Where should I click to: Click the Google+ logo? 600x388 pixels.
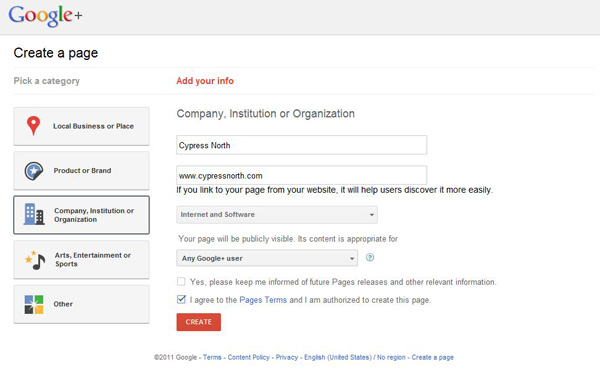[45, 16]
